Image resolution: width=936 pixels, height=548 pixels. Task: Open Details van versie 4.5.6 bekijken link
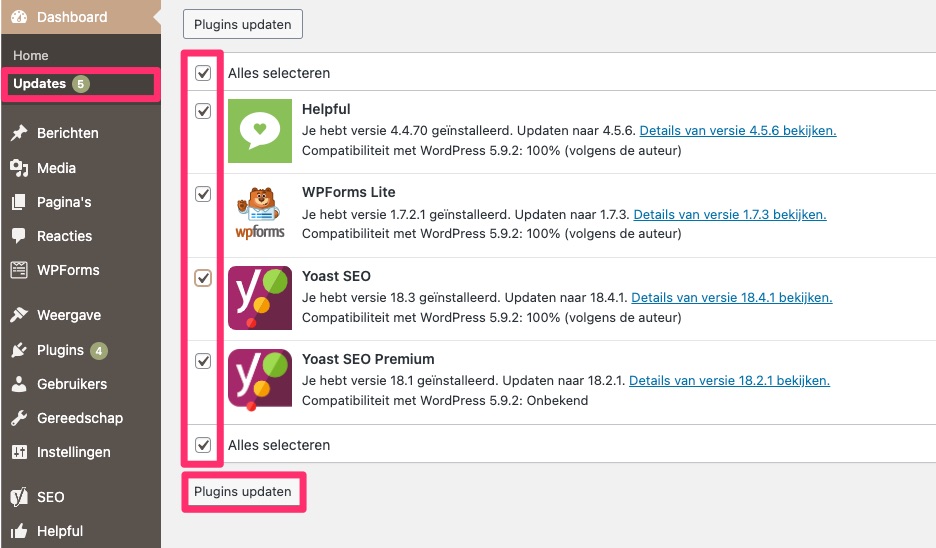738,131
